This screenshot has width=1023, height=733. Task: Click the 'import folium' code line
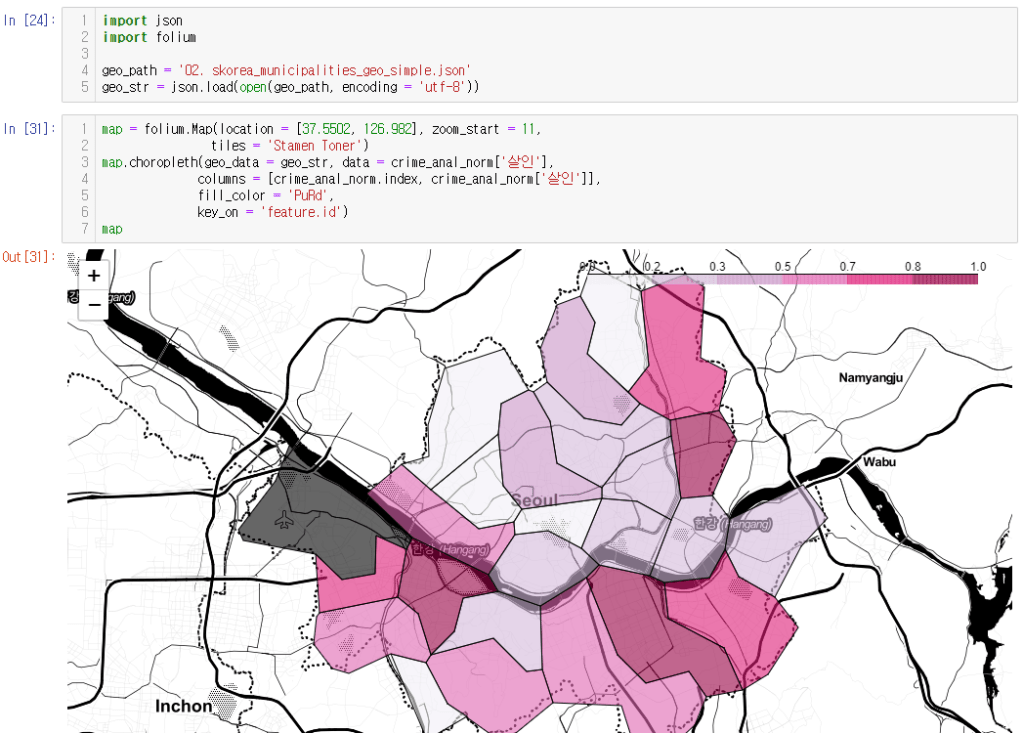148,37
